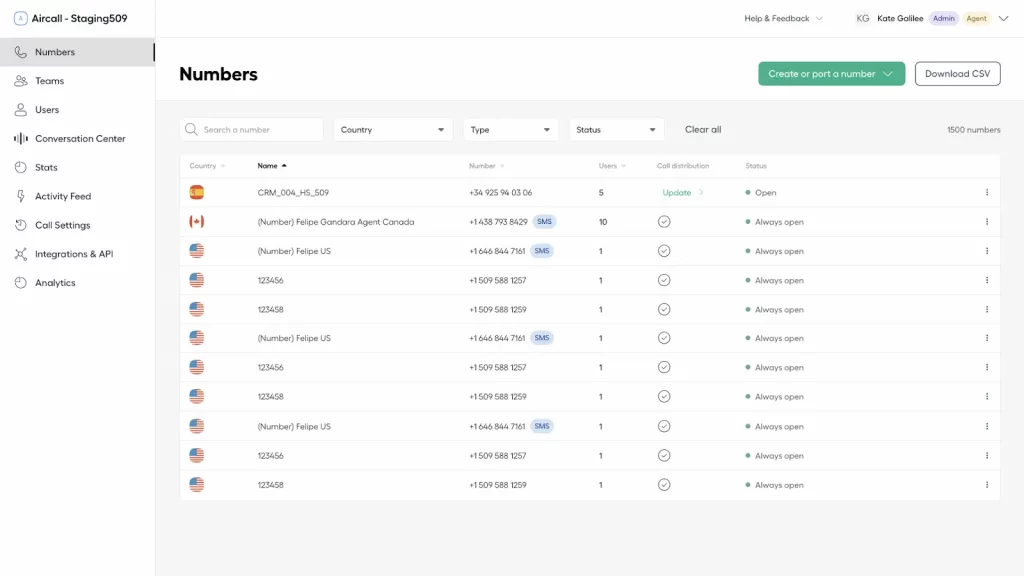Image resolution: width=1024 pixels, height=576 pixels.
Task: Click call distribution checkmark for Felipe Gandara row
Action: pos(664,222)
